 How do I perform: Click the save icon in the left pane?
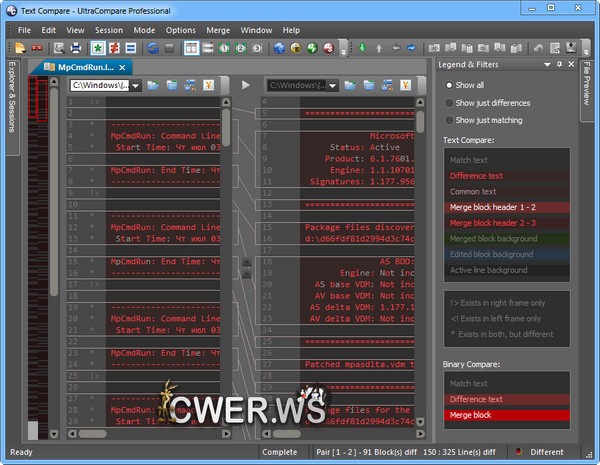coord(171,85)
